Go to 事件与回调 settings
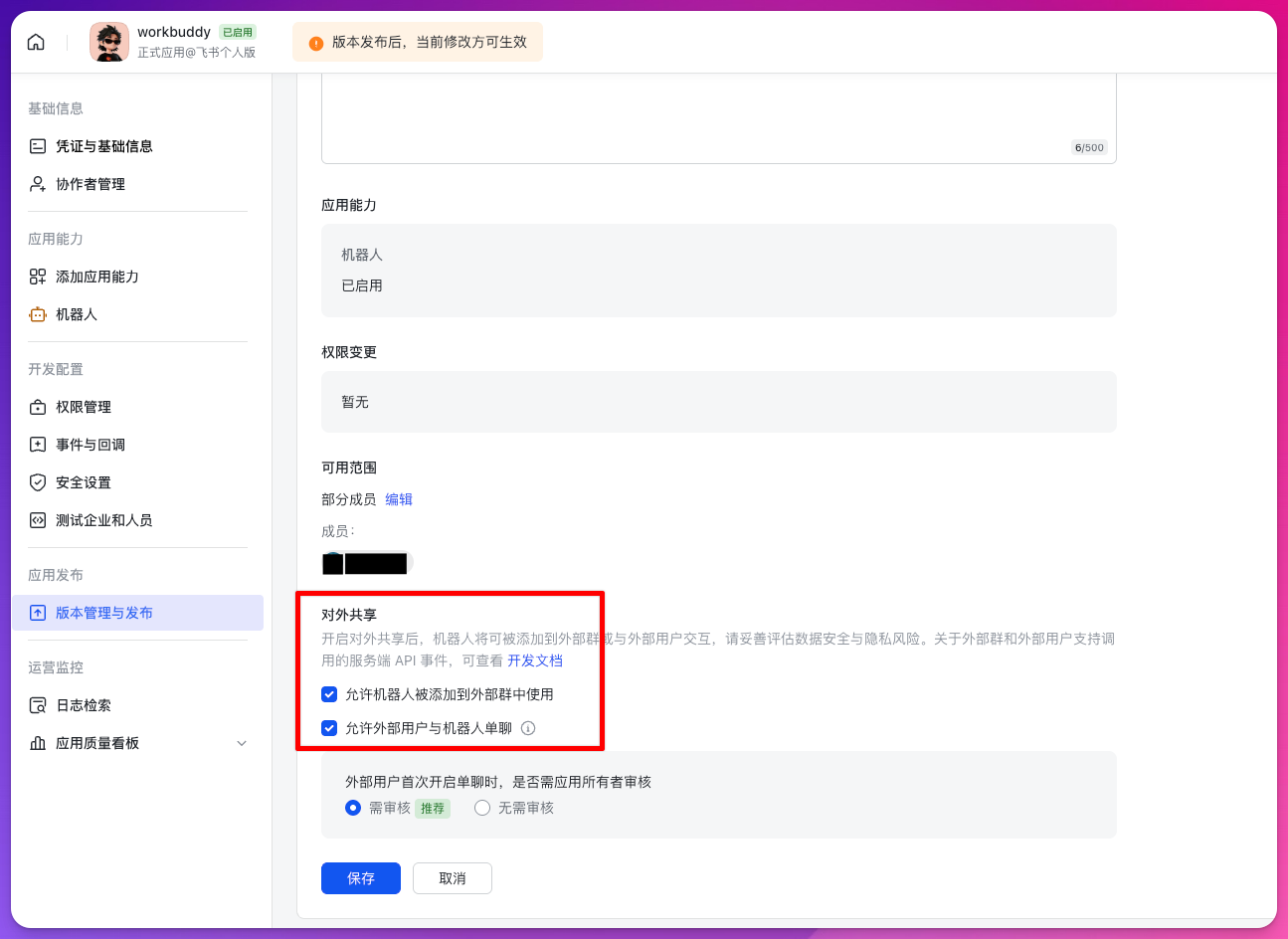This screenshot has height=939, width=1288. click(x=137, y=445)
